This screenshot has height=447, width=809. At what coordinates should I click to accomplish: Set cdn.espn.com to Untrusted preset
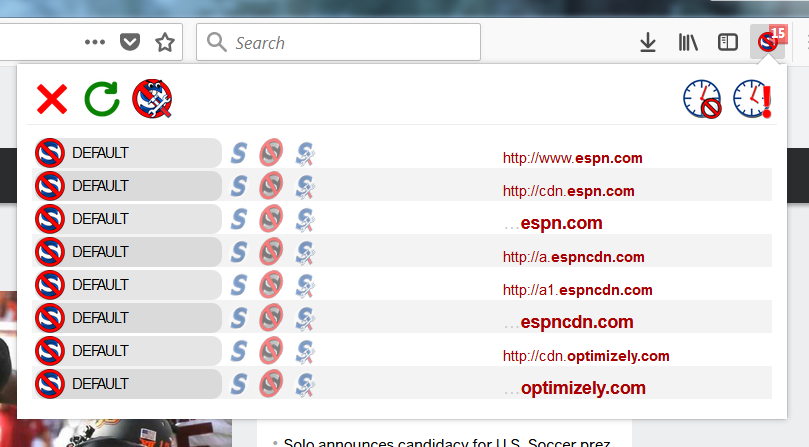[271, 186]
